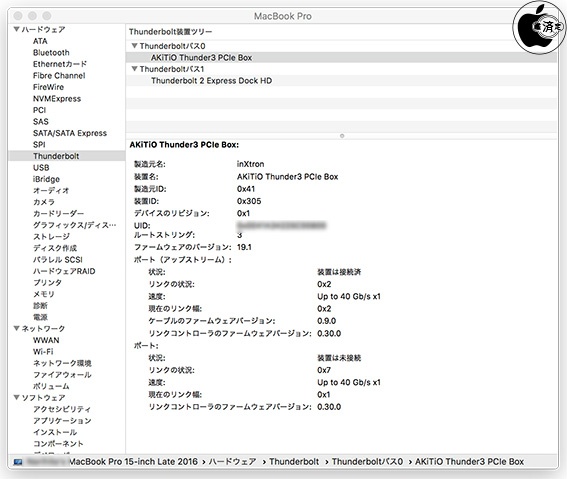567x479 pixels.
Task: Open ファイアウォール in the sidebar
Action: [62, 375]
